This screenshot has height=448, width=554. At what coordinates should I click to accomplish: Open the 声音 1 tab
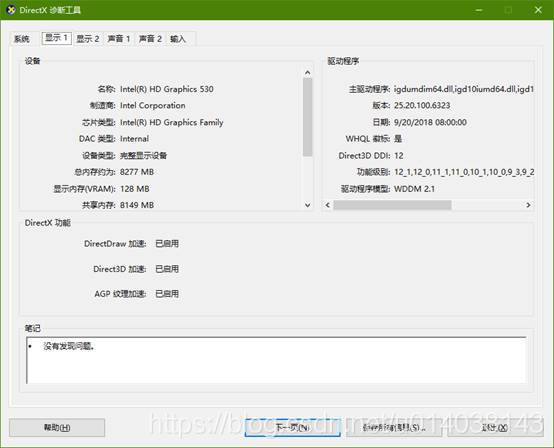(x=119, y=39)
